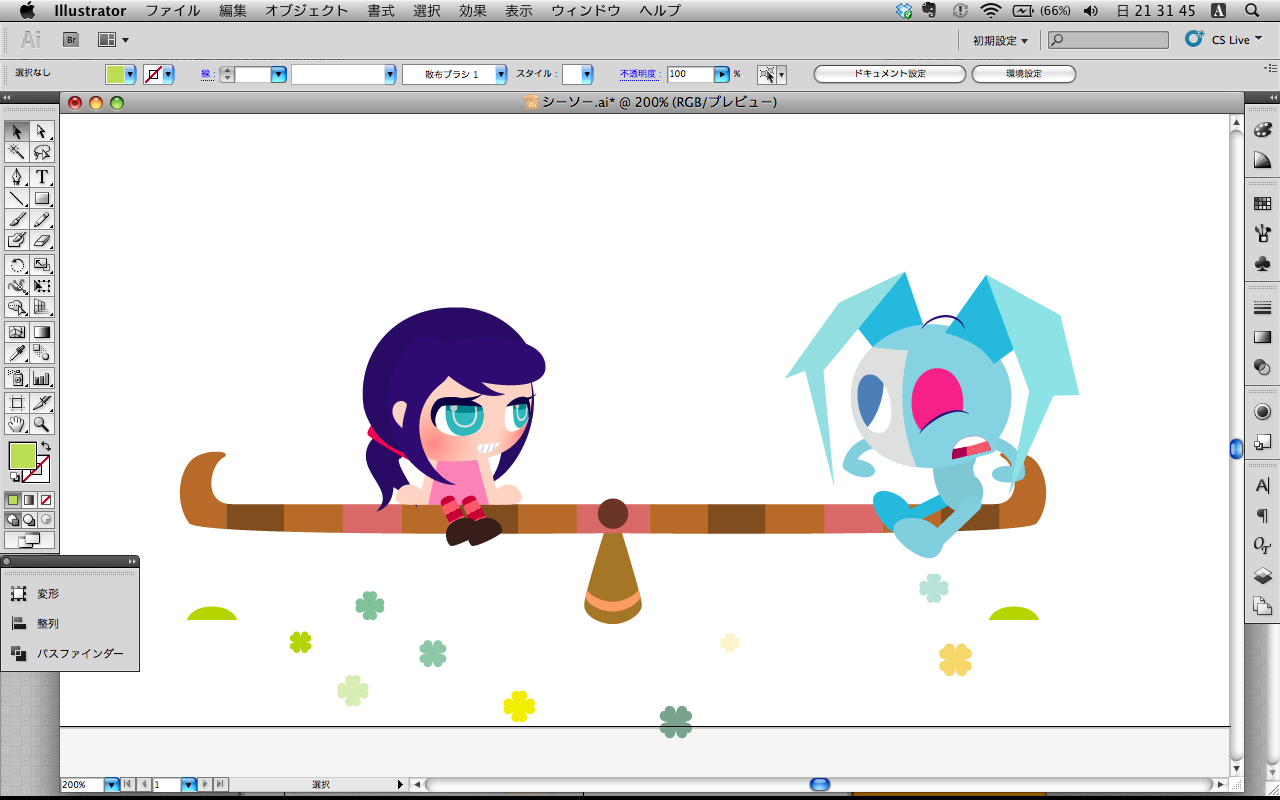Image resolution: width=1280 pixels, height=800 pixels.
Task: Enable Draw Behind mode
Action: 29,520
